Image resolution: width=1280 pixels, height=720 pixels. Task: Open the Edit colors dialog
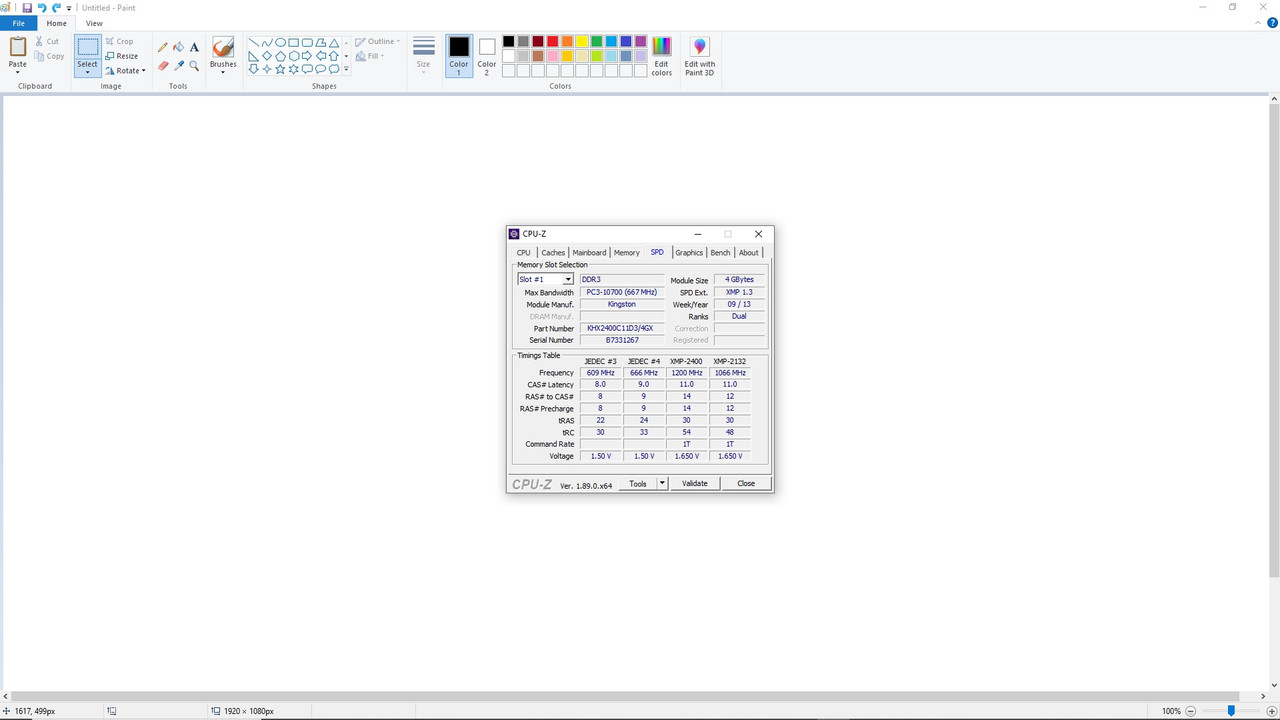pyautogui.click(x=662, y=56)
